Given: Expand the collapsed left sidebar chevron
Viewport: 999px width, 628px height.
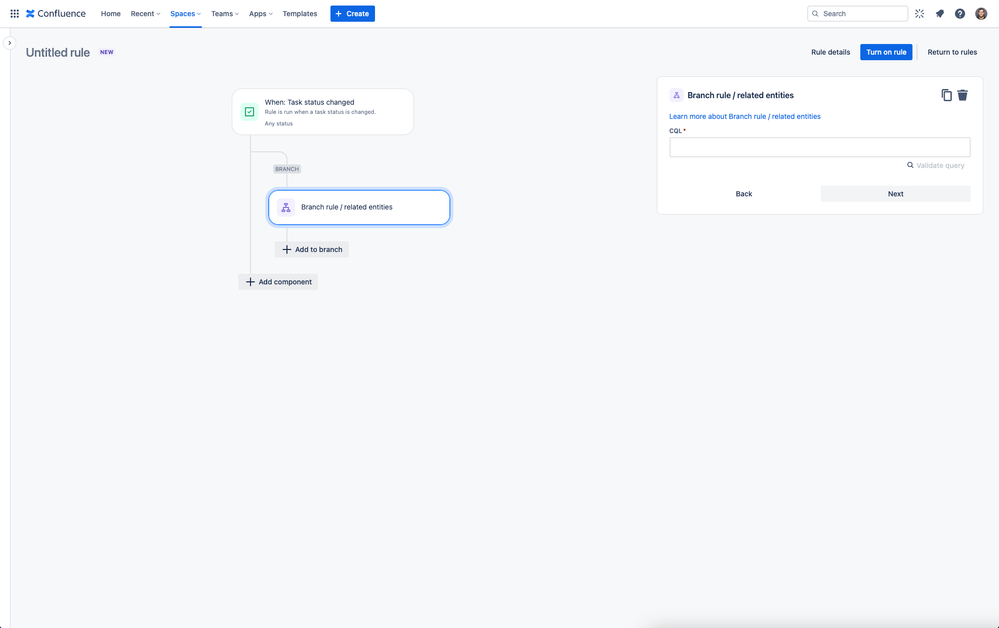Looking at the screenshot, I should click(9, 44).
